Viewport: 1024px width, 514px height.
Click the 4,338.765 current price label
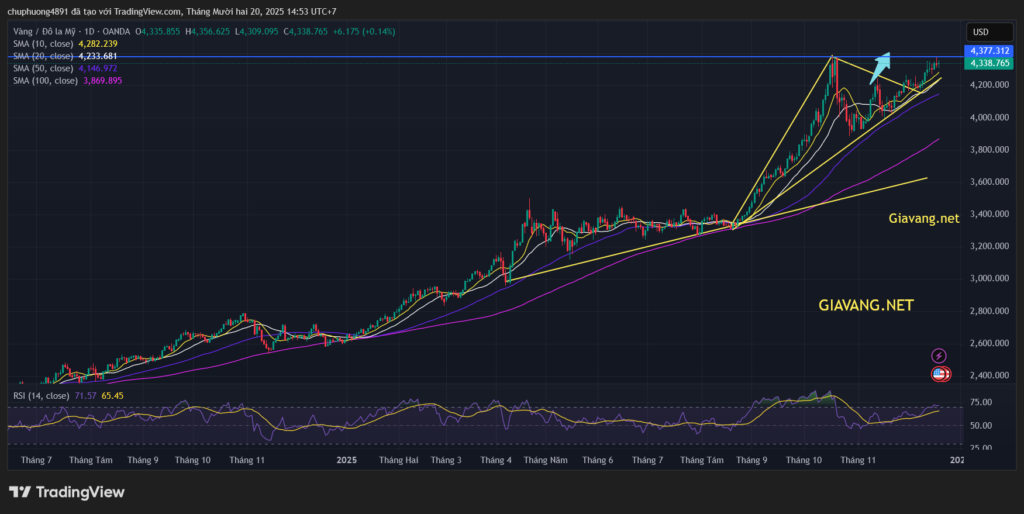[988, 63]
